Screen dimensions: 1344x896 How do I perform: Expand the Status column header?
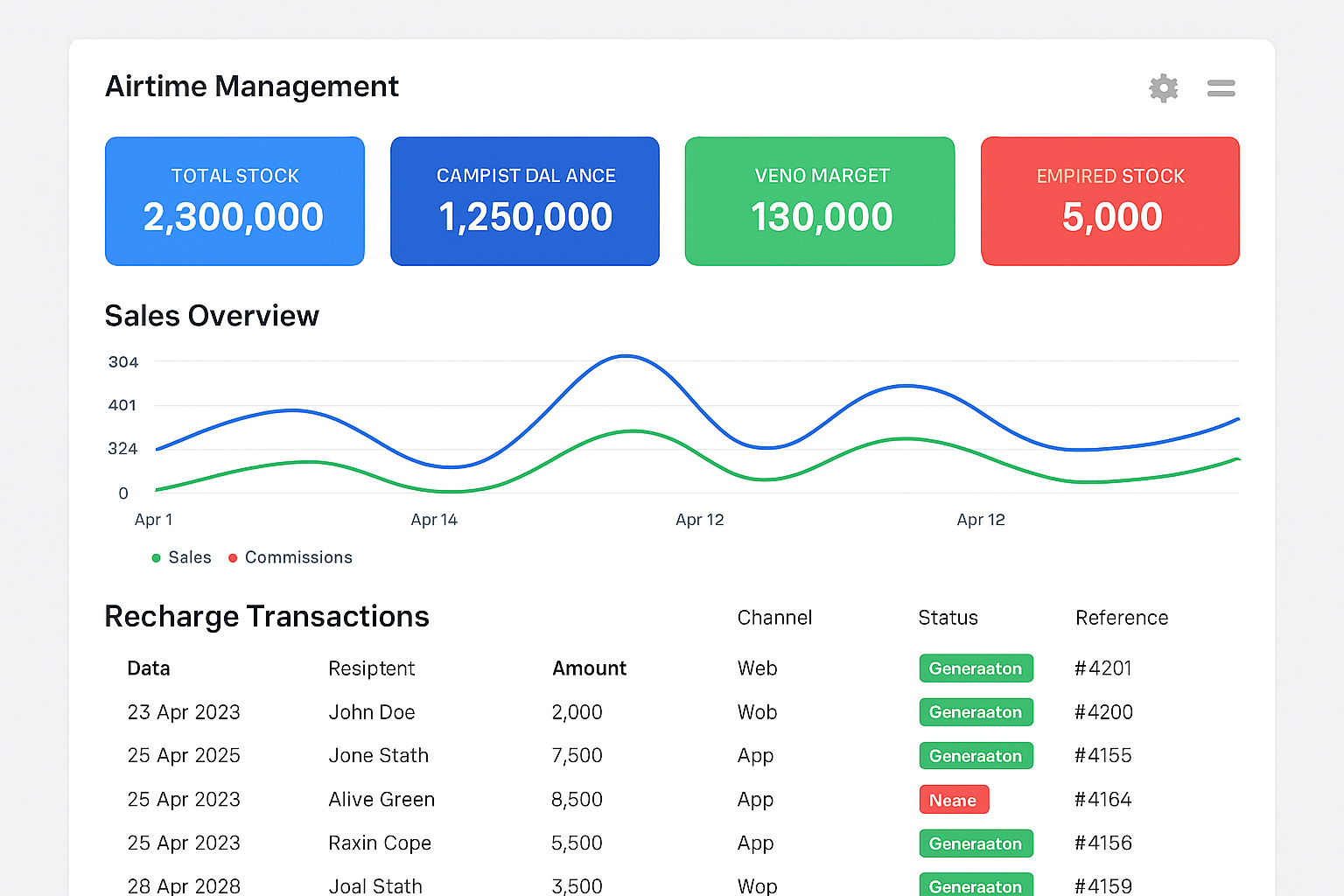pos(948,618)
